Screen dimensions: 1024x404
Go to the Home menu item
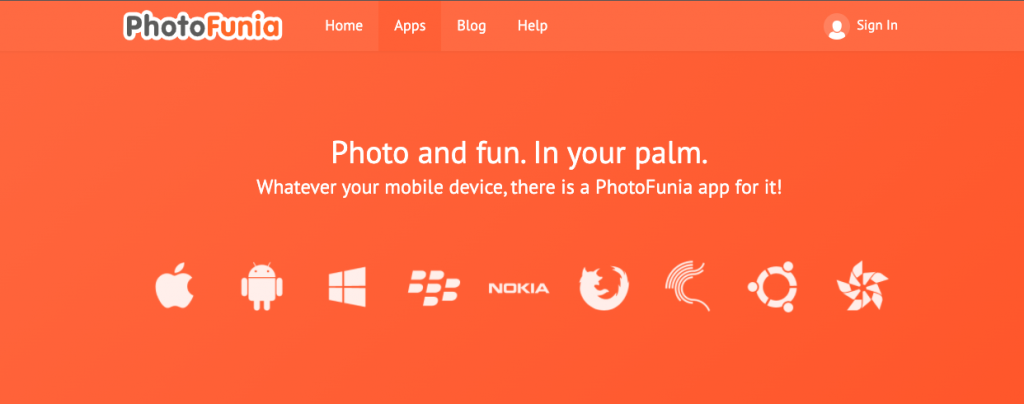tap(344, 26)
